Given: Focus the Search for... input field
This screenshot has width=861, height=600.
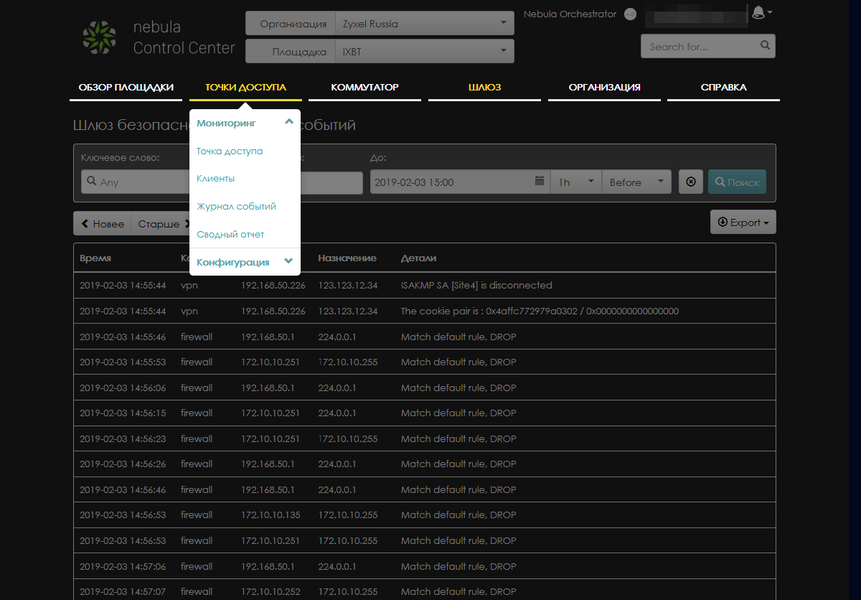Looking at the screenshot, I should (x=702, y=46).
